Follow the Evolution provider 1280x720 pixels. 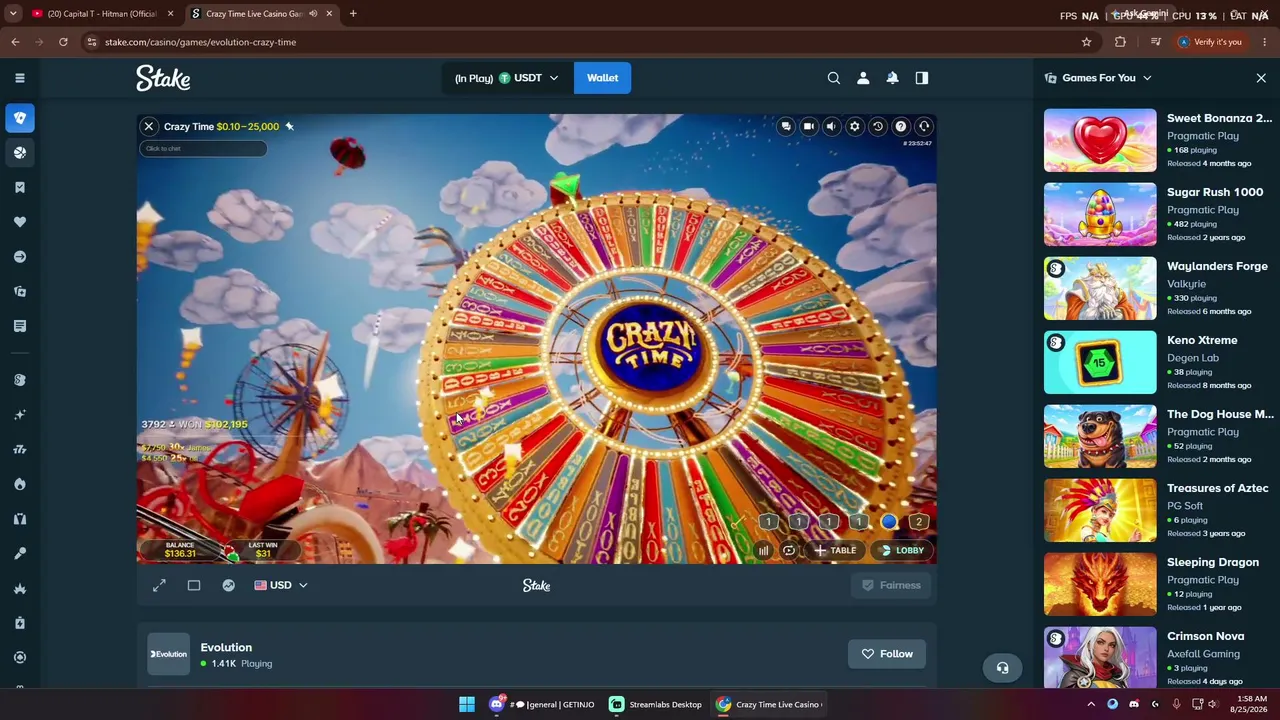pos(887,654)
